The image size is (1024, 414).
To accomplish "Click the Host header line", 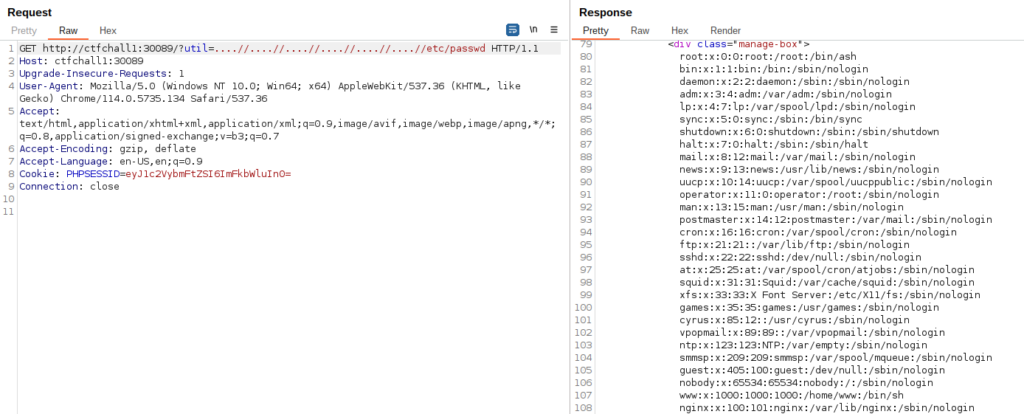I will tap(81, 61).
